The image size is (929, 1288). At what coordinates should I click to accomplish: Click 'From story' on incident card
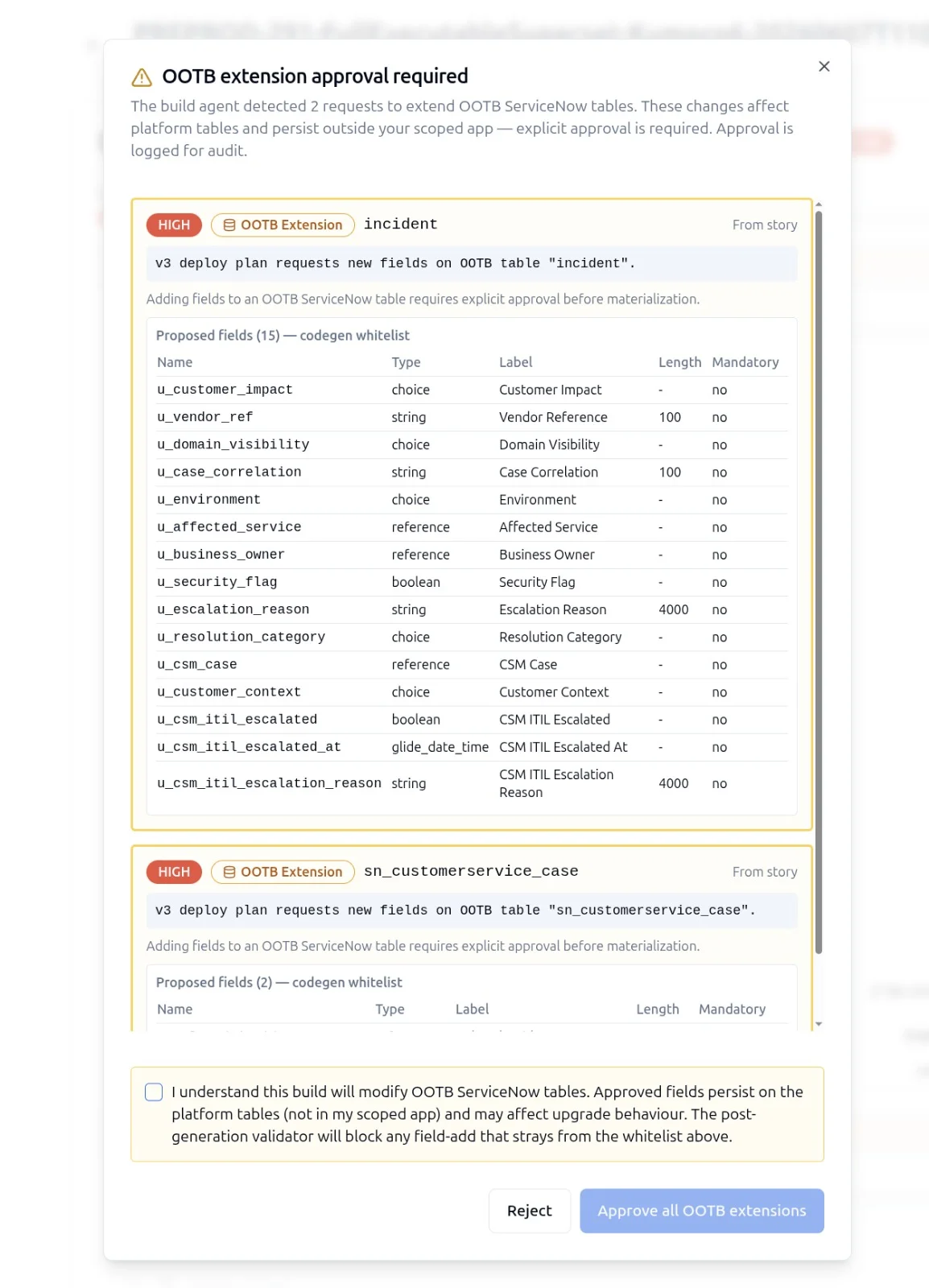pyautogui.click(x=764, y=225)
